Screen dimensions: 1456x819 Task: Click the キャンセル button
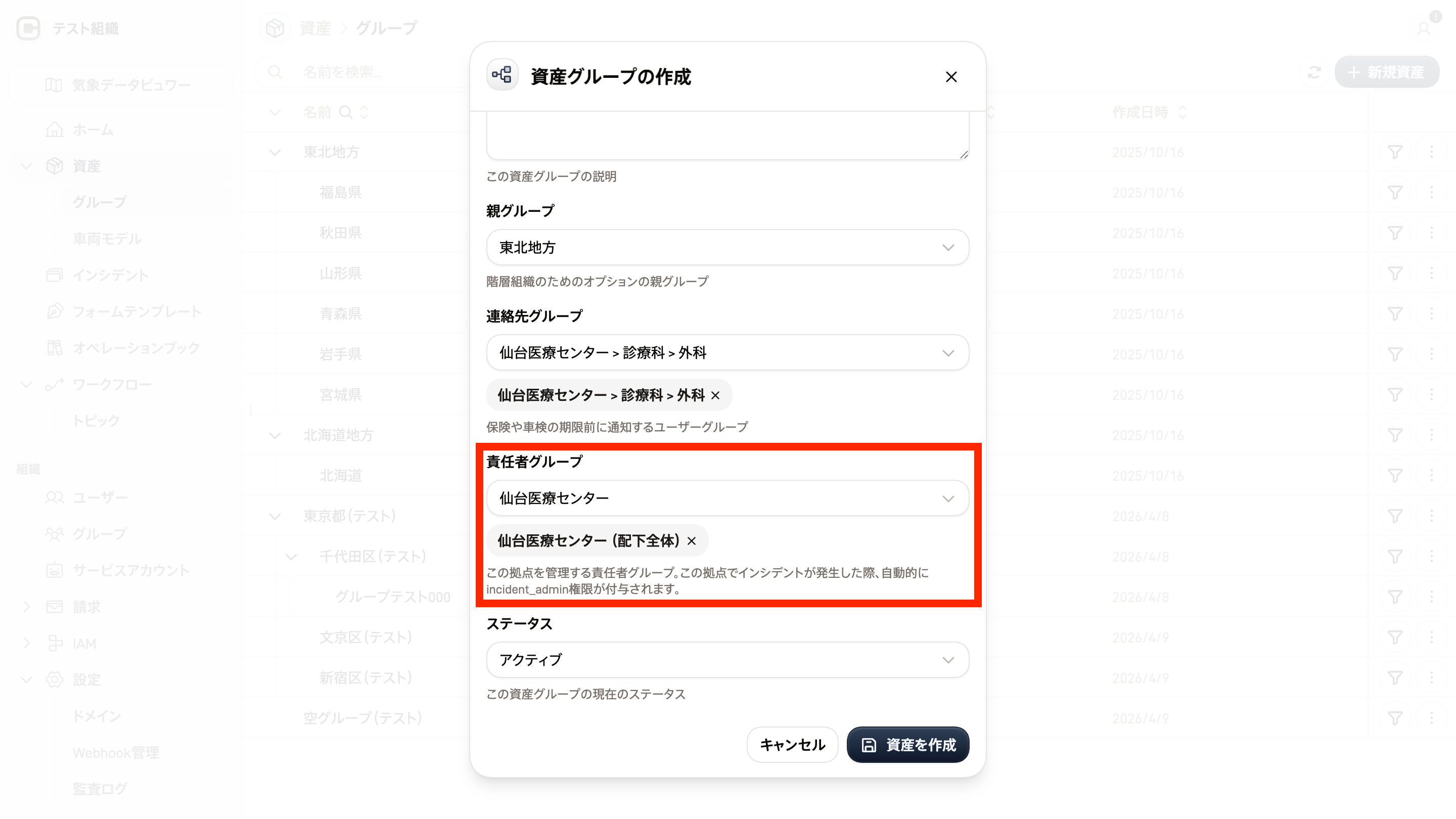[x=792, y=744]
